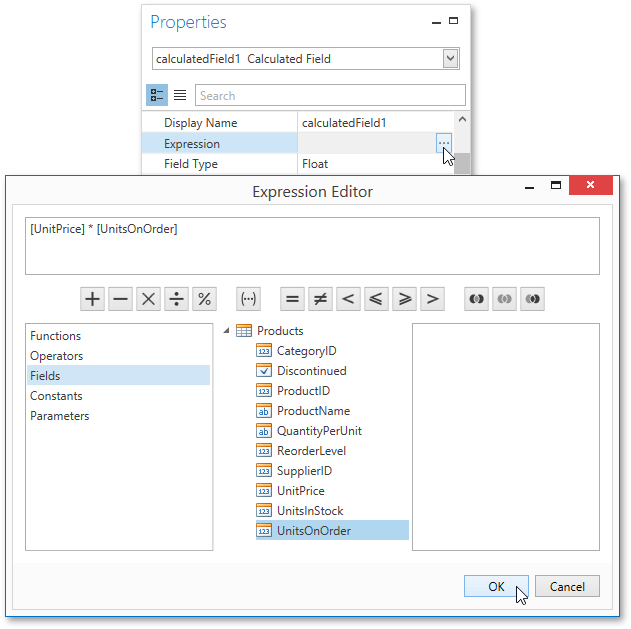631x629 pixels.
Task: Click the CategoryID numeric field icon
Action: pyautogui.click(x=264, y=351)
